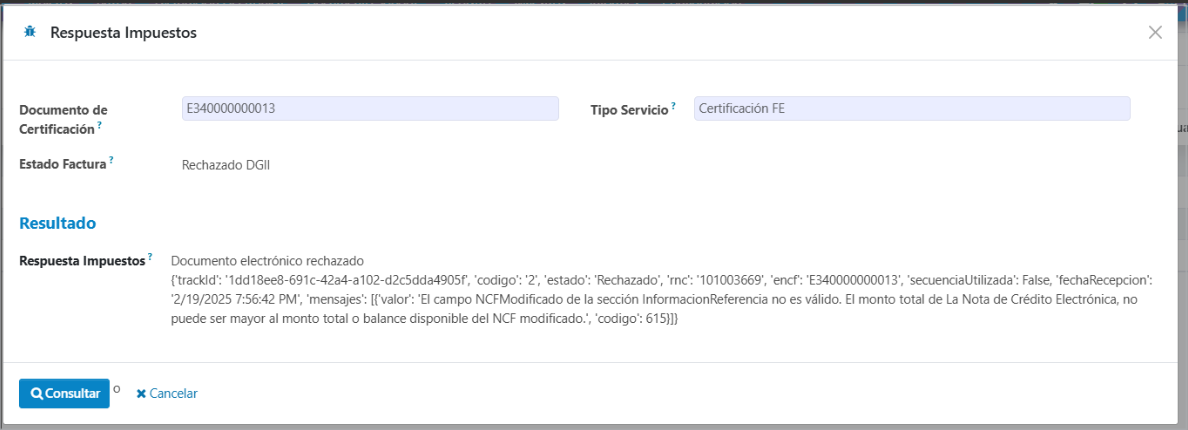The width and height of the screenshot is (1188, 430).
Task: Click the bug icon in dialog header
Action: 30,33
